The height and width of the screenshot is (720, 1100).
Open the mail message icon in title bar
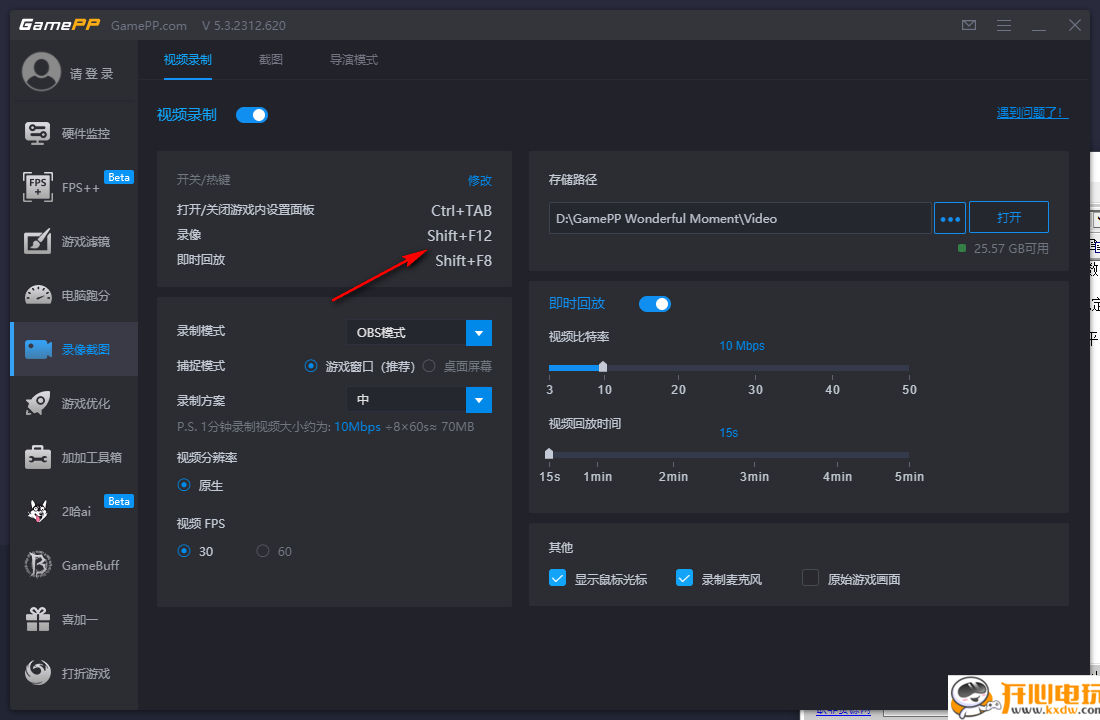click(969, 25)
